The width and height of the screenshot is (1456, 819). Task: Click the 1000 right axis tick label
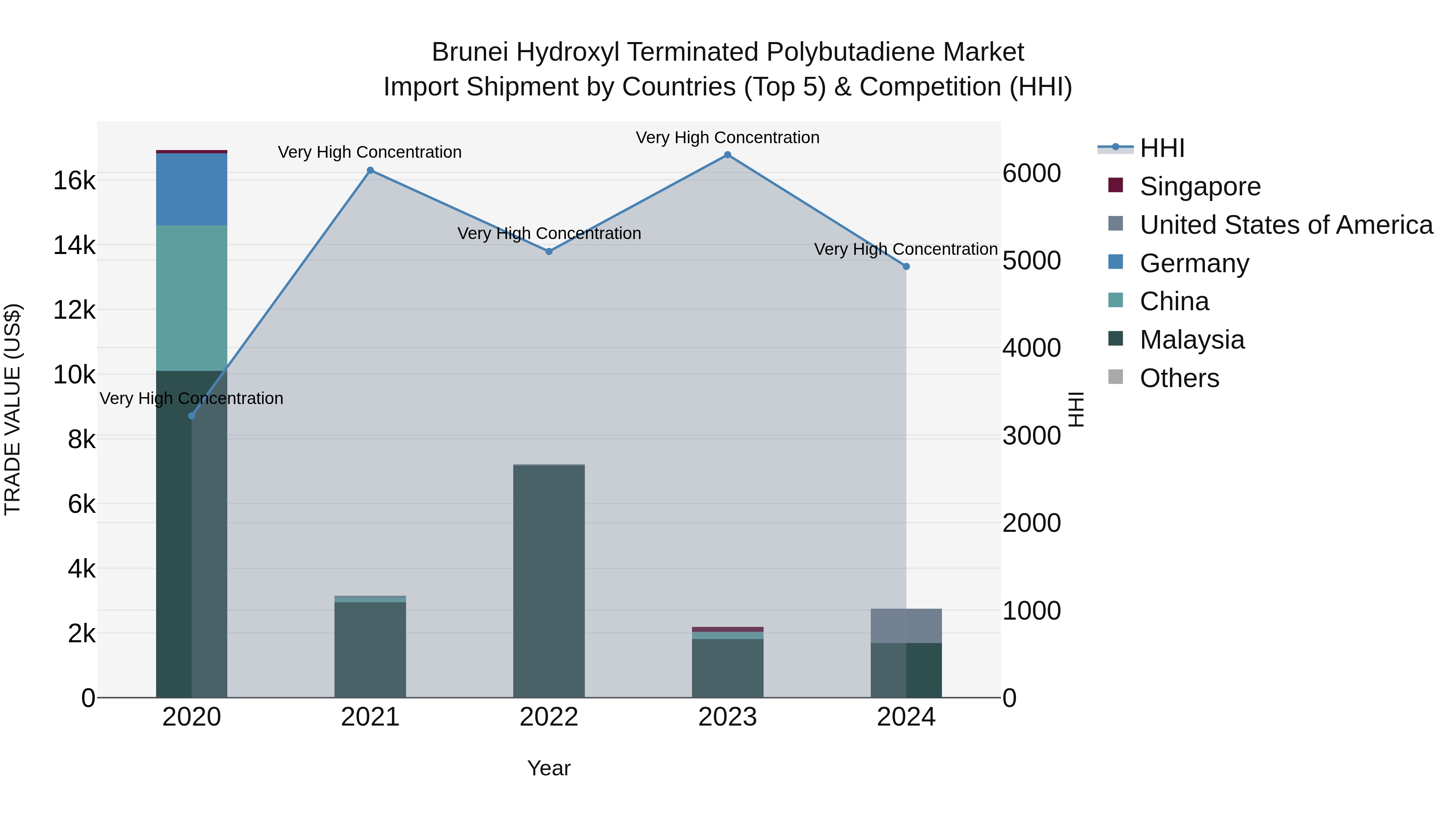[1032, 611]
